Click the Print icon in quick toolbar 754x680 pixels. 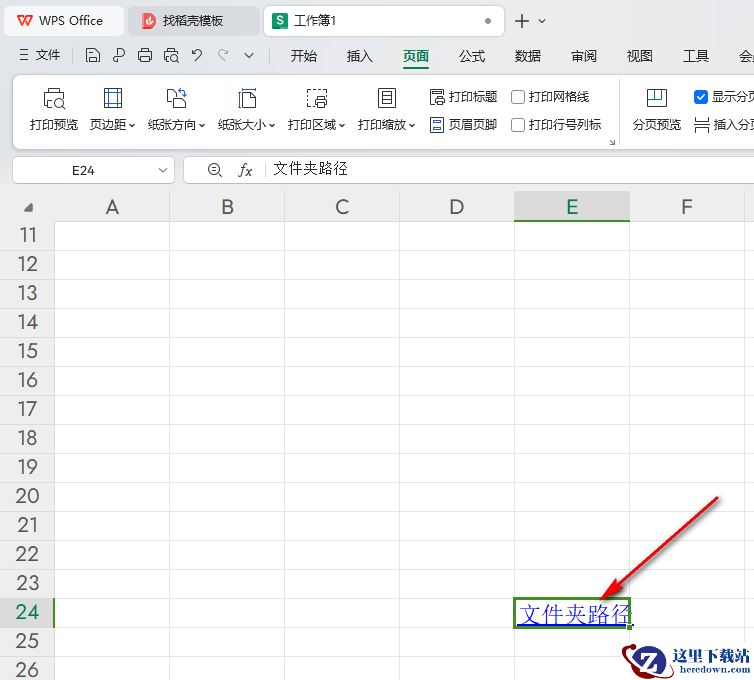point(145,56)
